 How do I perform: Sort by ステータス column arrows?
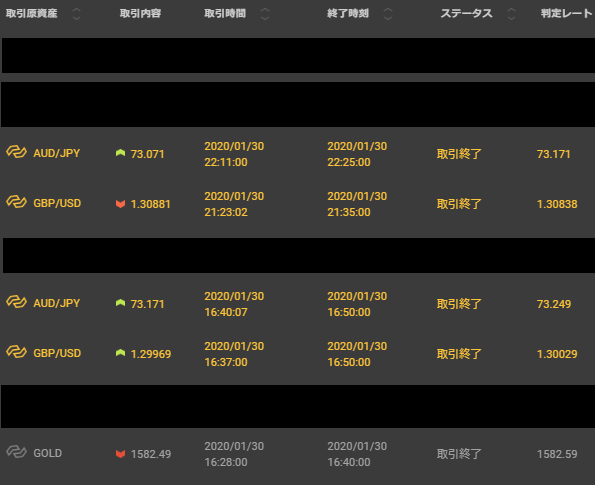click(x=511, y=14)
